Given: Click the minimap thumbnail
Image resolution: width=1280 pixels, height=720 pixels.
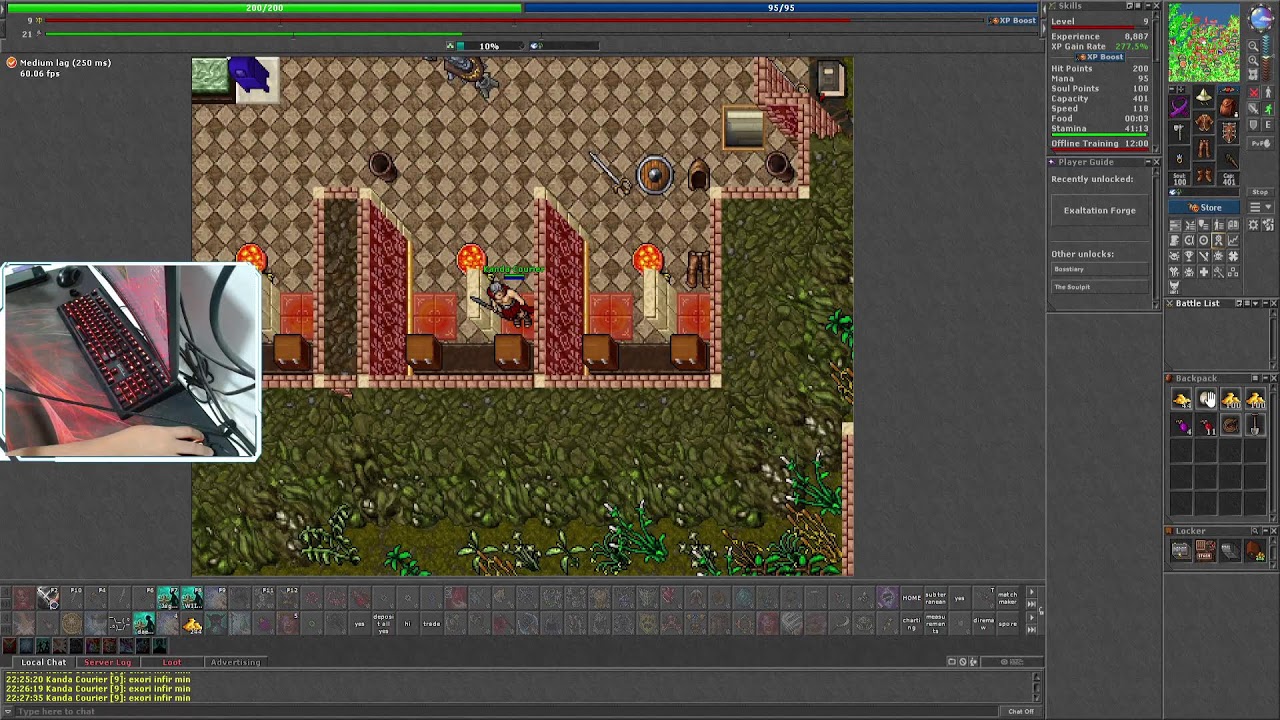Looking at the screenshot, I should coord(1204,42).
